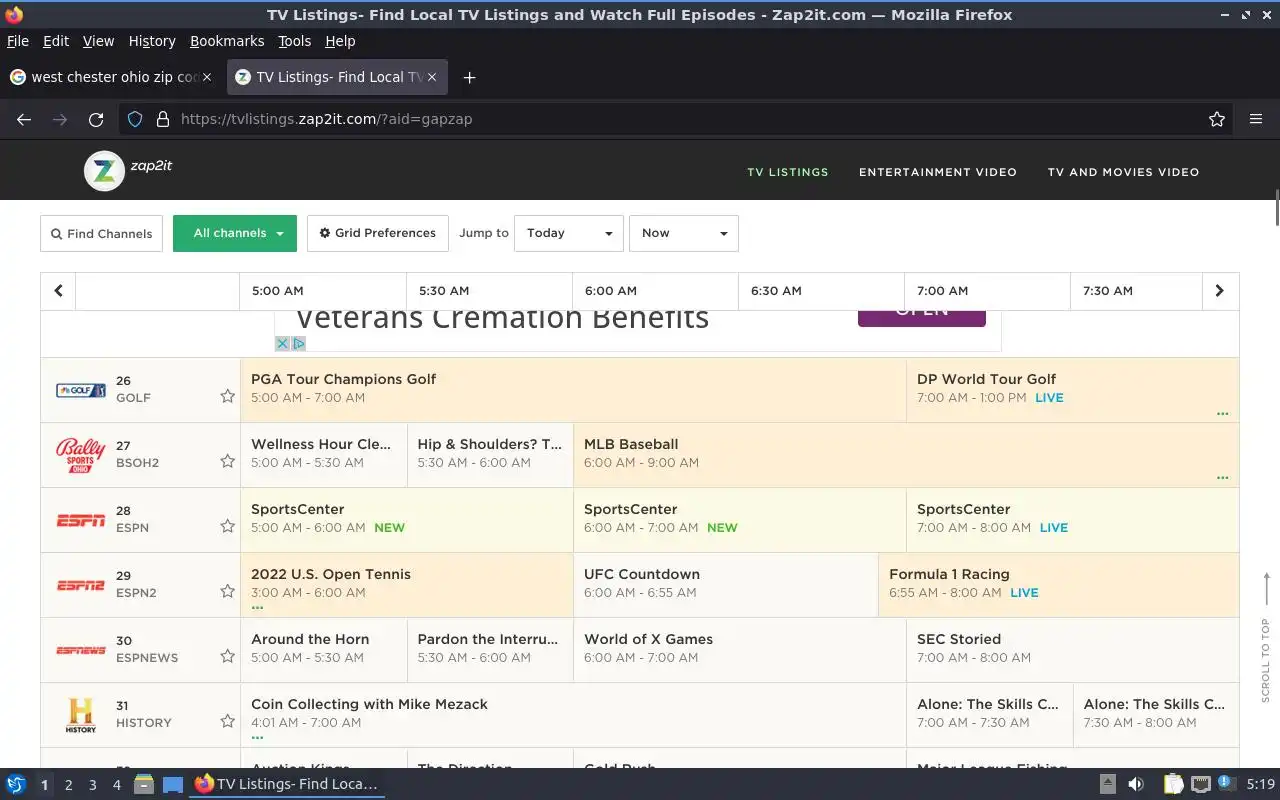Open Around the Horn listing
Screen dimensions: 1280x800
click(x=324, y=650)
